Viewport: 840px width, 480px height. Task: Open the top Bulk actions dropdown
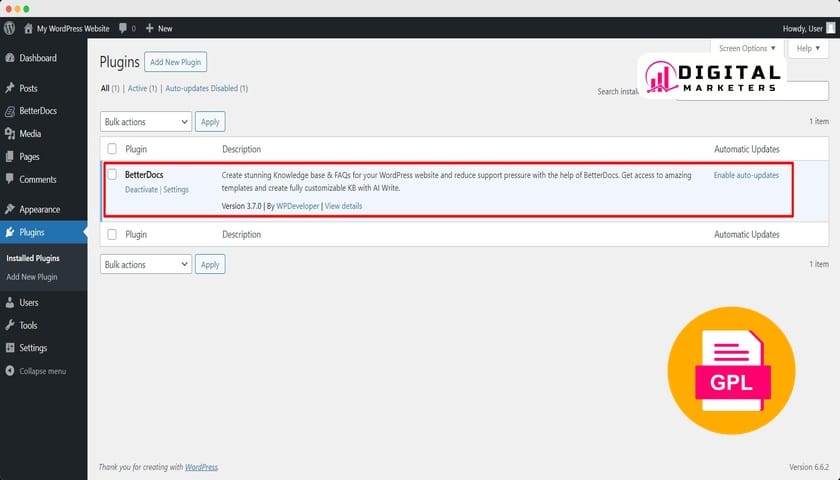point(145,121)
